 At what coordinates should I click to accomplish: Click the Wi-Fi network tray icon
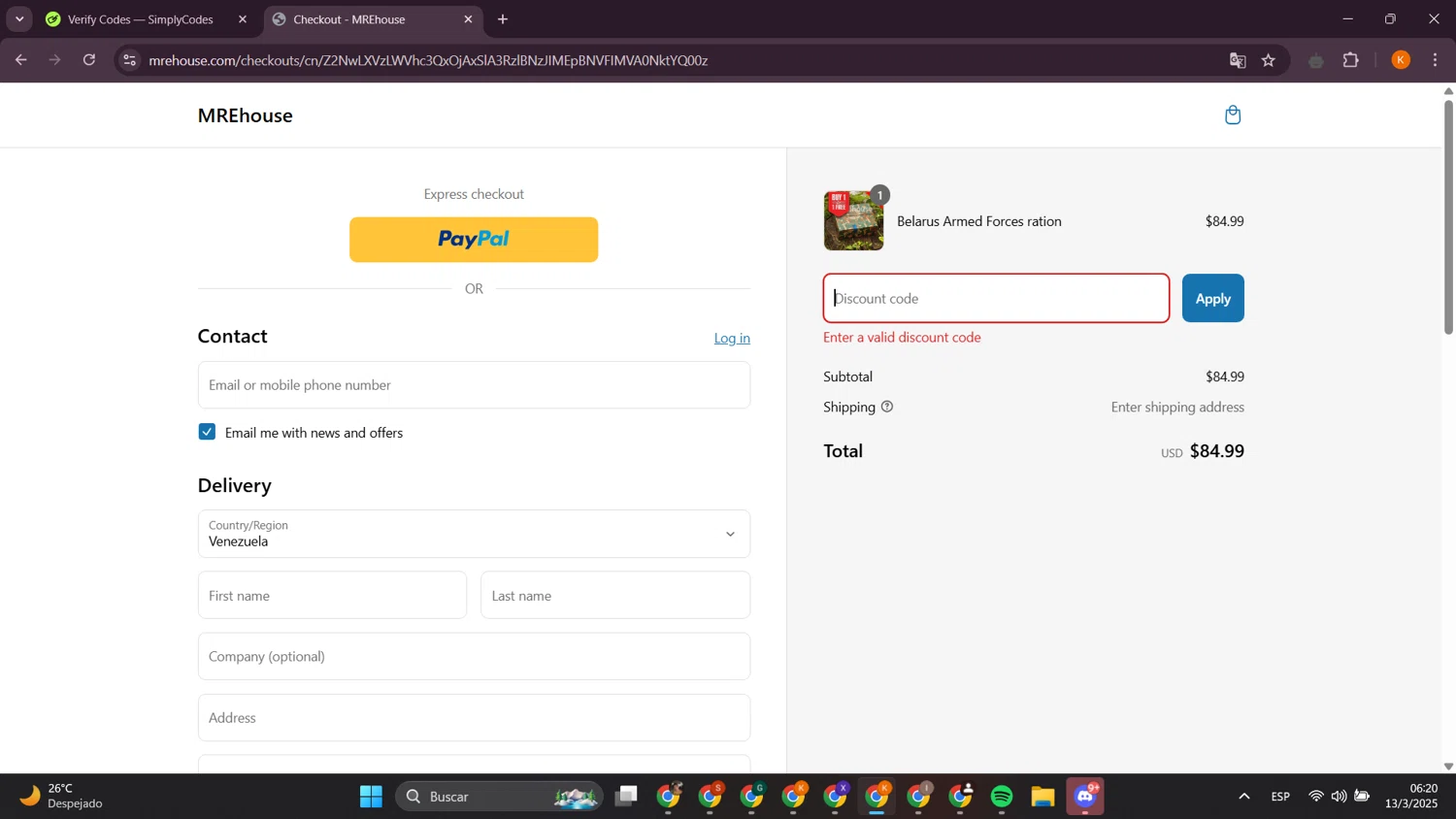pyautogui.click(x=1315, y=797)
